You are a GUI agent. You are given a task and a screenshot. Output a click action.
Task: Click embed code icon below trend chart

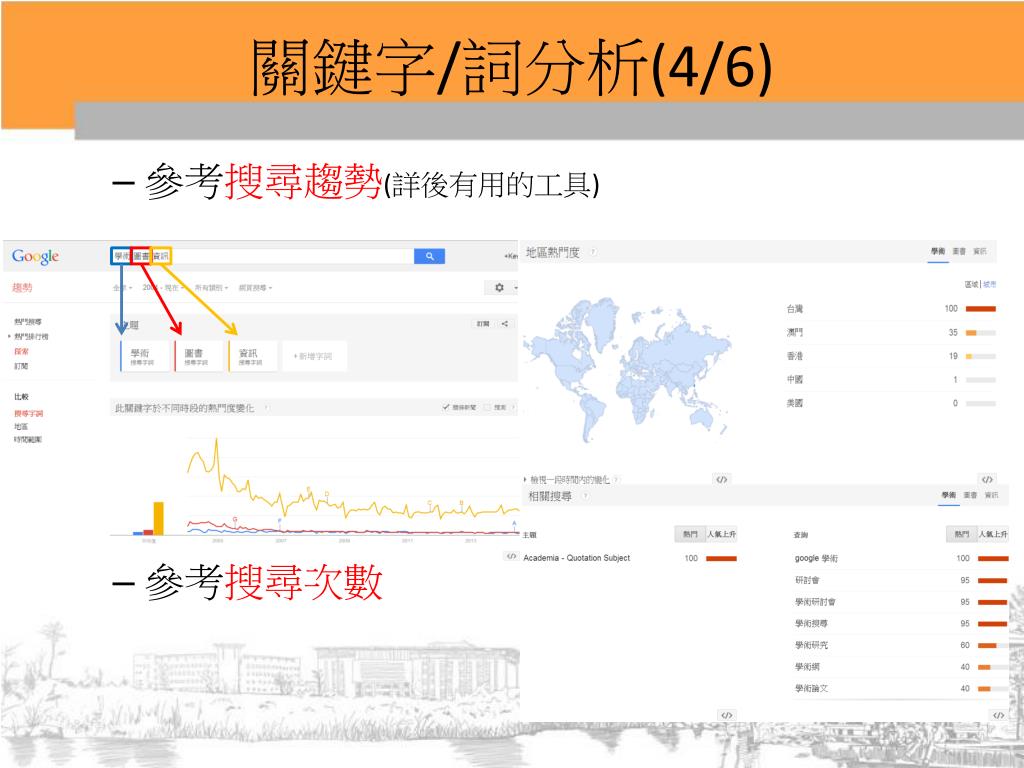pyautogui.click(x=511, y=556)
